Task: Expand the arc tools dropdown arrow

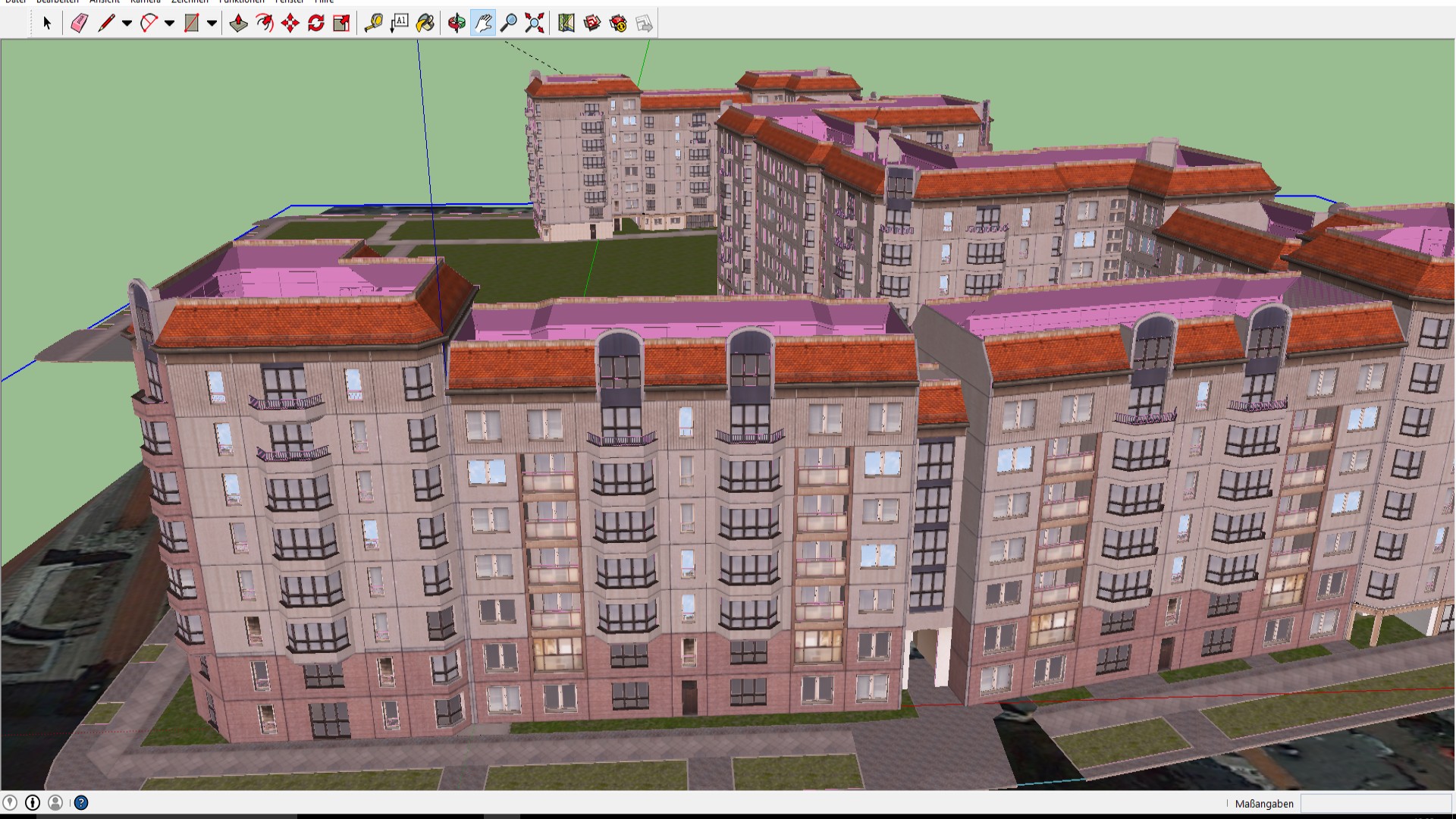Action: point(169,24)
